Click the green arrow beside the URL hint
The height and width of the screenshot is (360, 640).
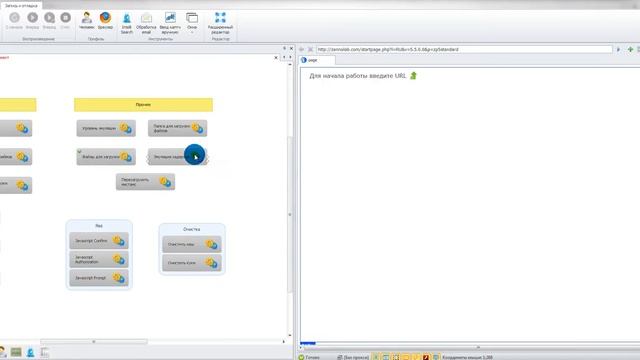tap(413, 76)
